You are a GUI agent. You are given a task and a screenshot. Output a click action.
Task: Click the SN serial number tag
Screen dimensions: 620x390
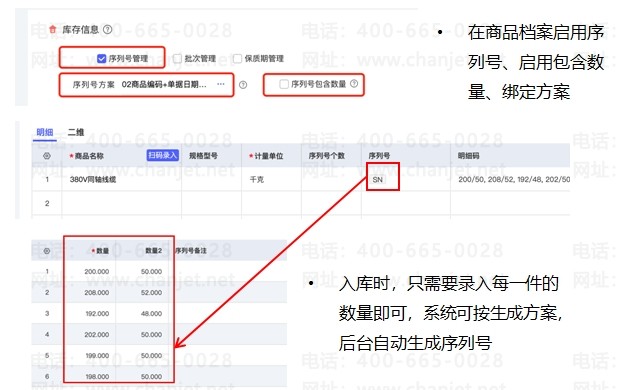(x=378, y=180)
